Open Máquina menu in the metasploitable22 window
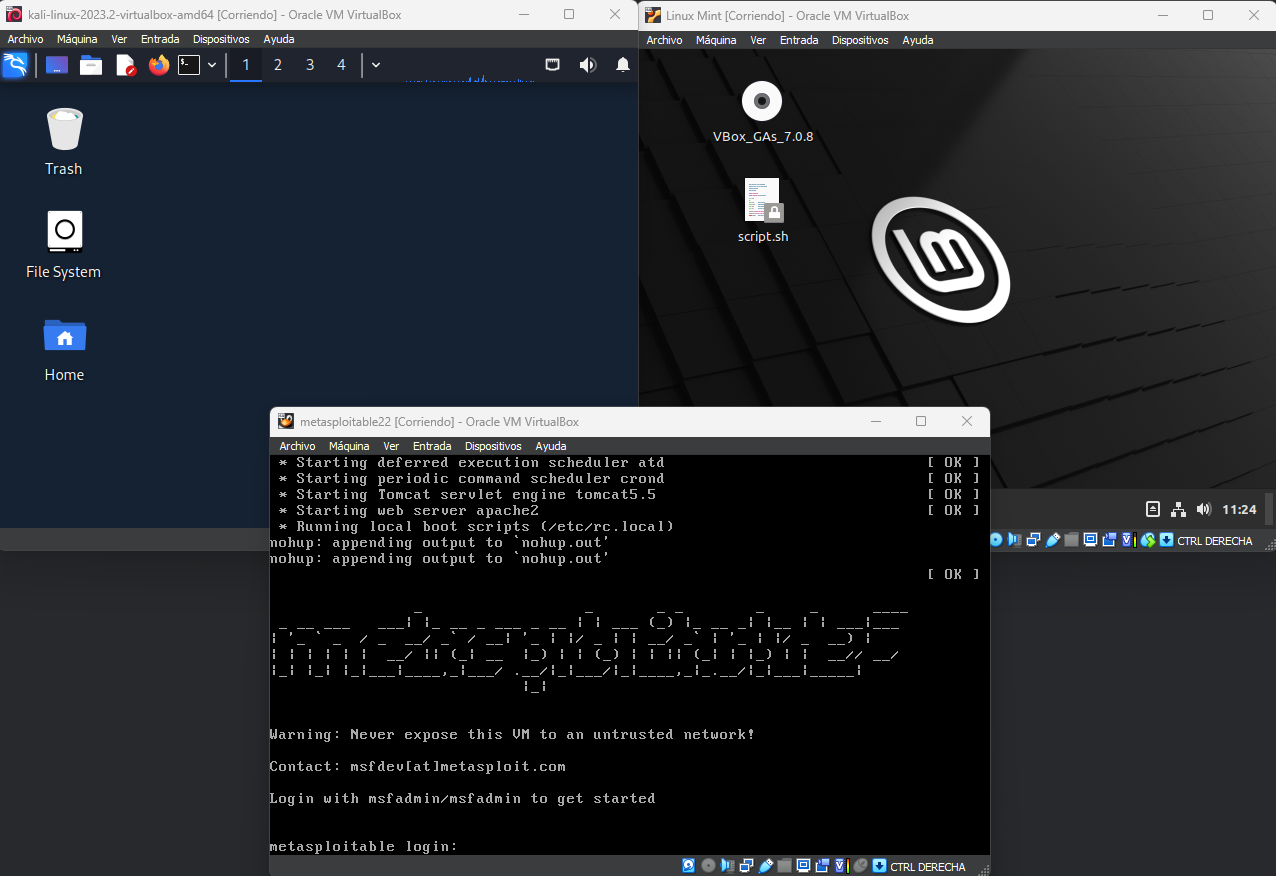Viewport: 1276px width, 876px height. tap(349, 446)
